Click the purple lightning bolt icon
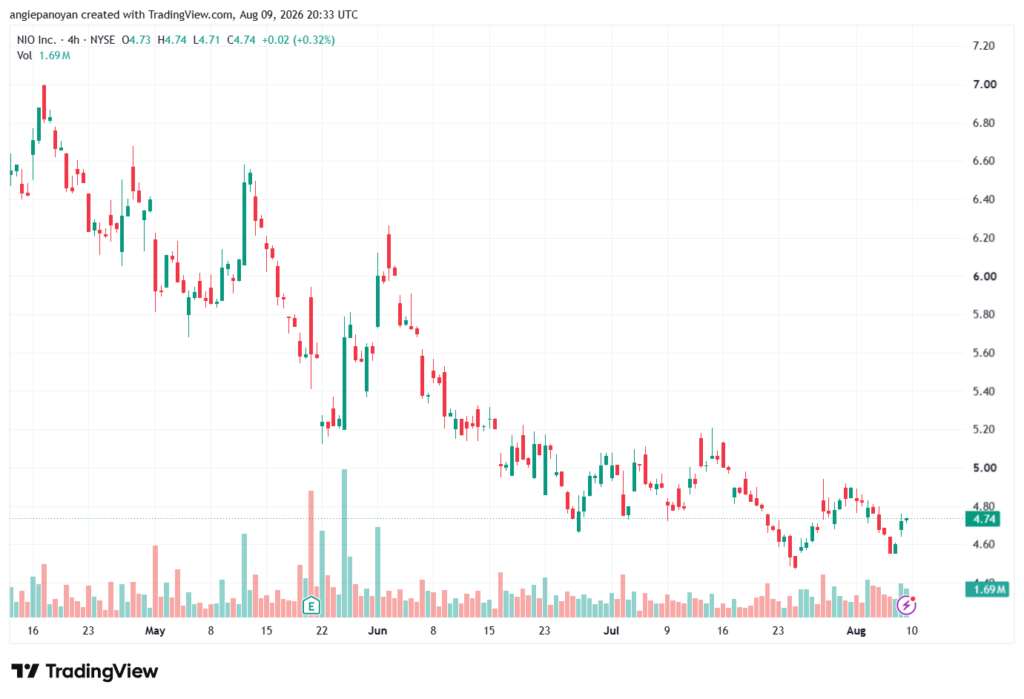This screenshot has width=1024, height=699. click(906, 605)
